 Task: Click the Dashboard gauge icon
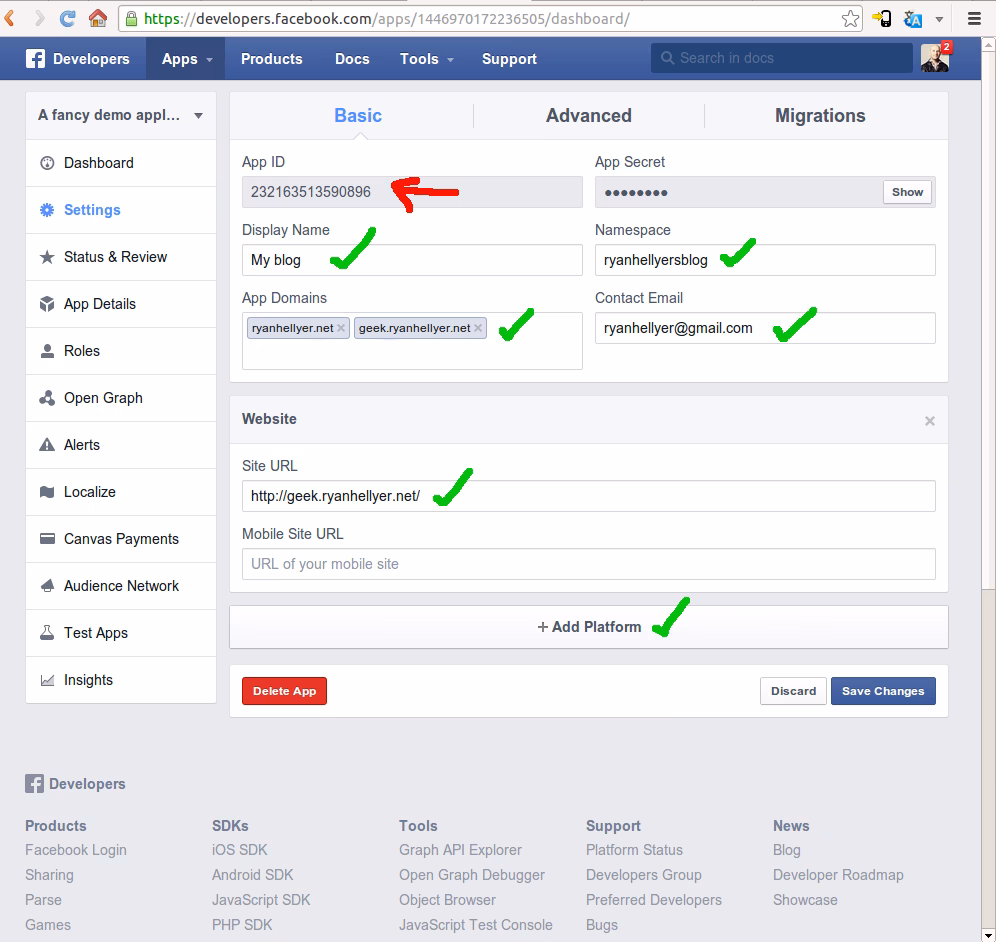click(47, 163)
